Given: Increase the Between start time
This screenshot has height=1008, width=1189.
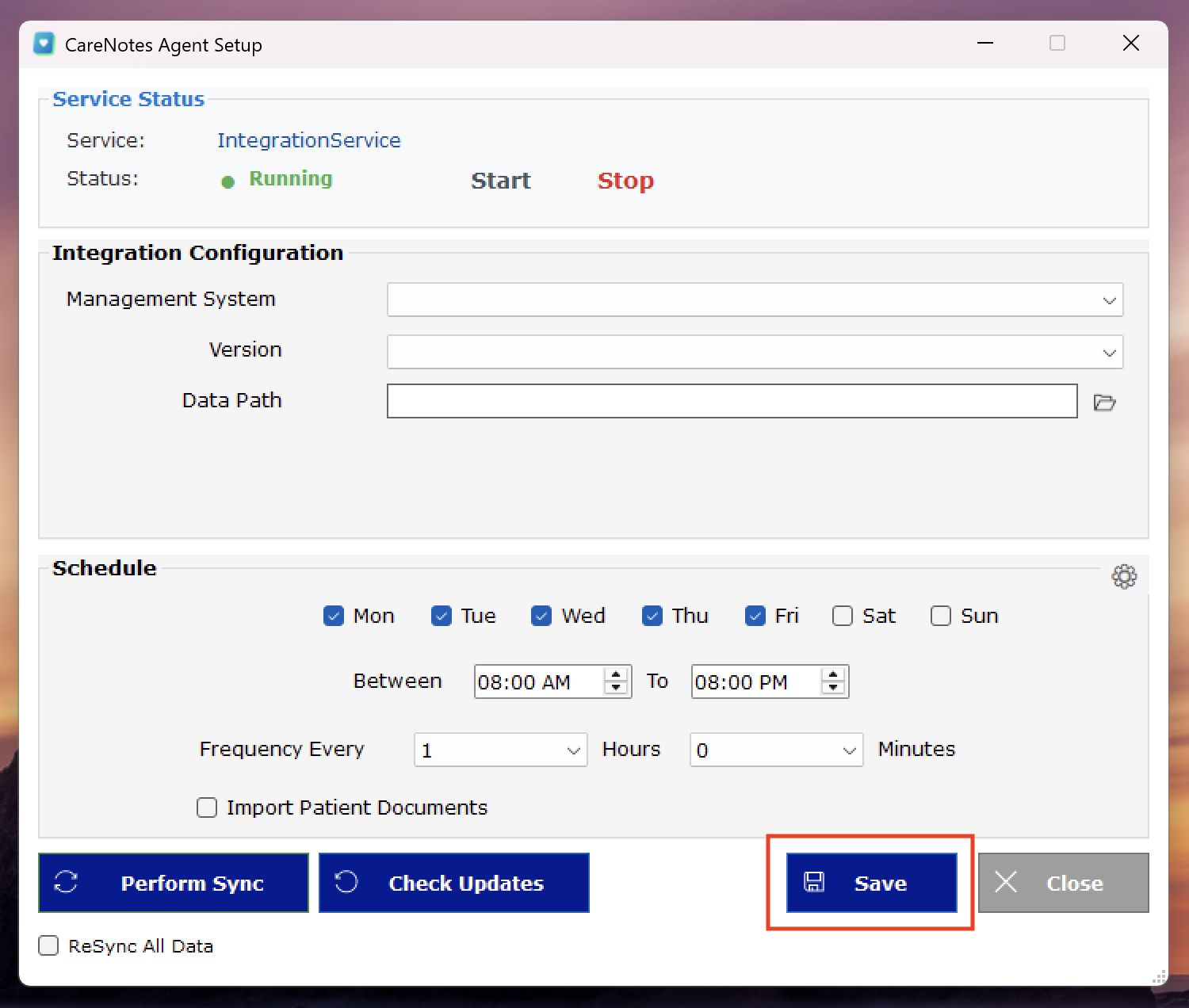Looking at the screenshot, I should click(x=616, y=674).
